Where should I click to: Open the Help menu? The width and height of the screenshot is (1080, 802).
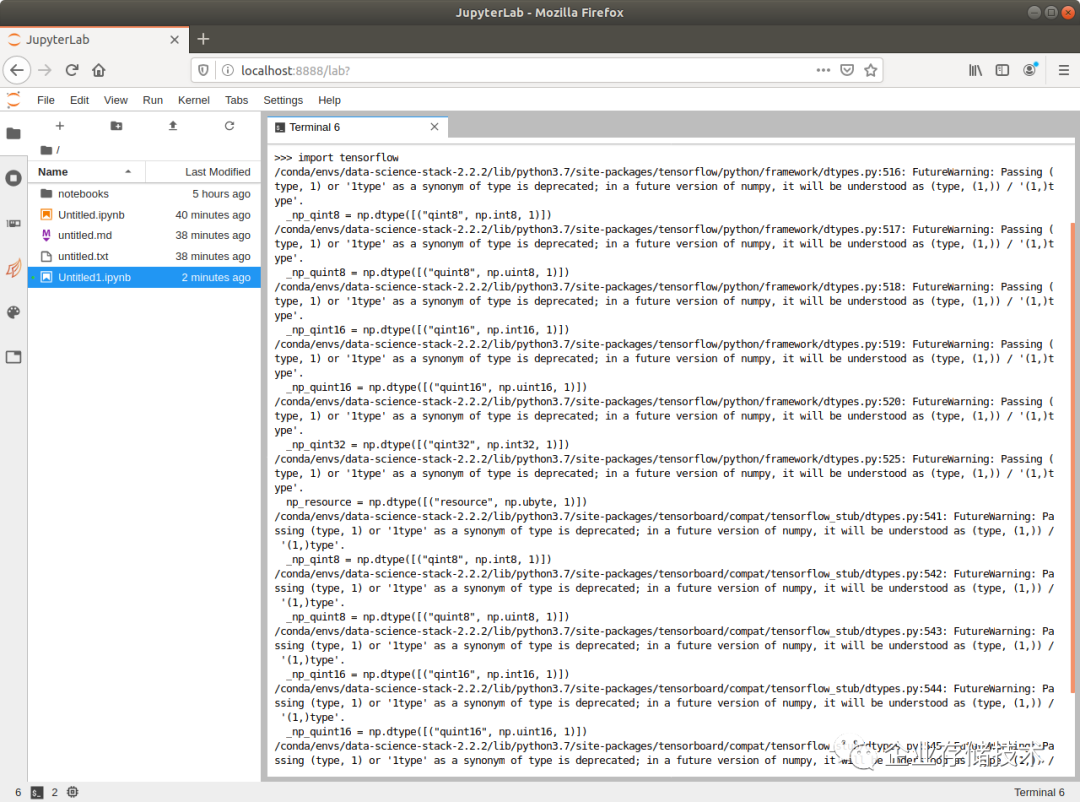(329, 100)
